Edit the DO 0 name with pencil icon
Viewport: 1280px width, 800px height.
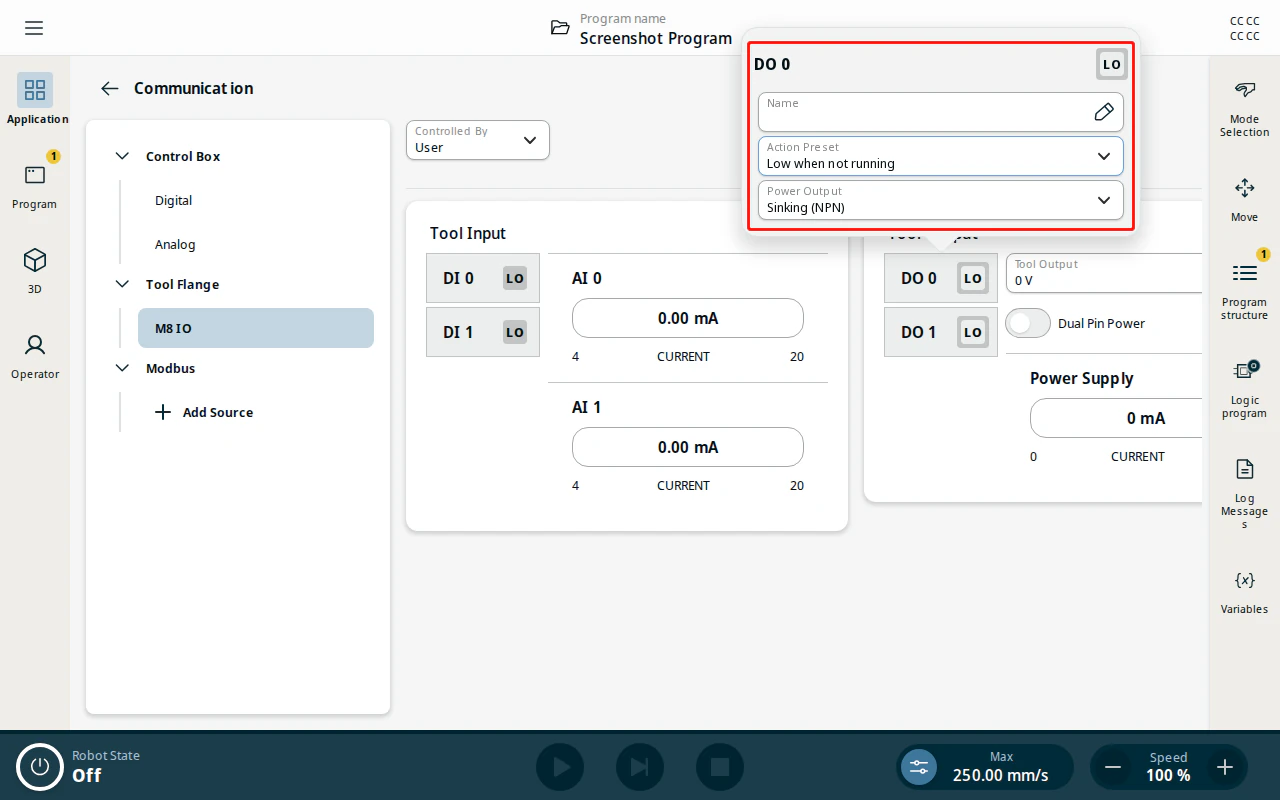(1103, 112)
